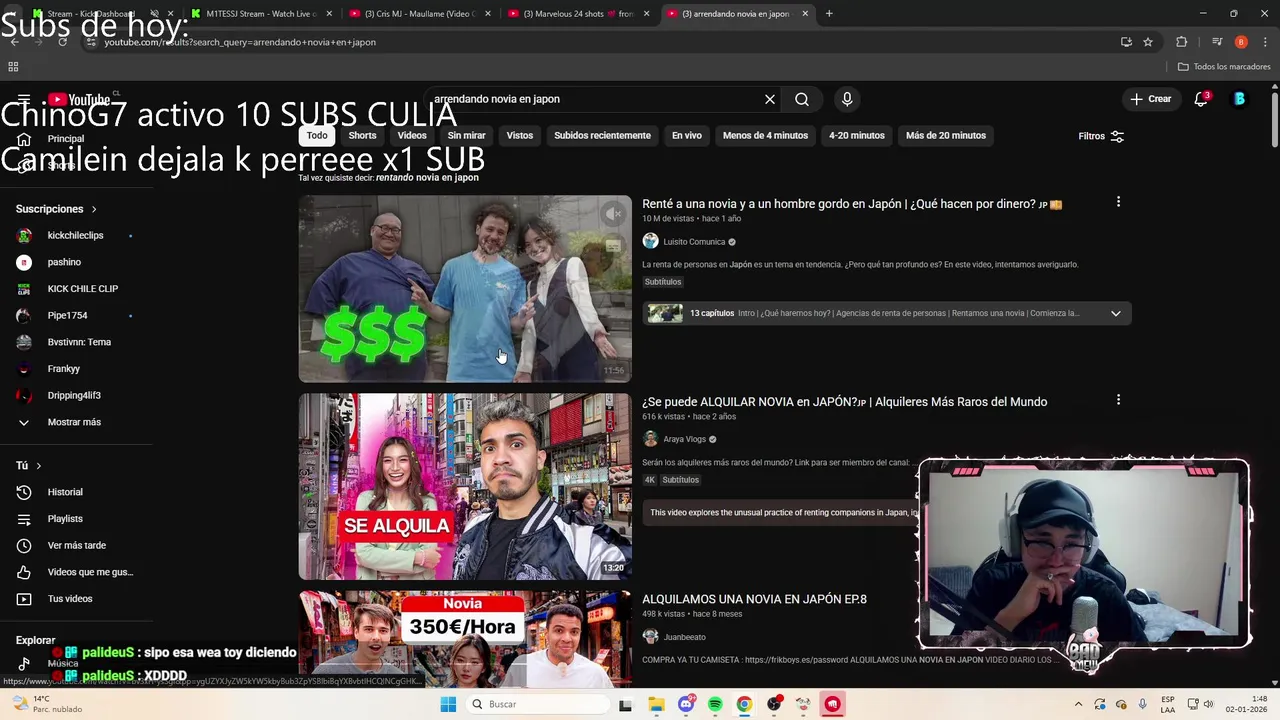Open the Luisito Comunica video thumbnail
1280x720 pixels.
tap(465, 289)
